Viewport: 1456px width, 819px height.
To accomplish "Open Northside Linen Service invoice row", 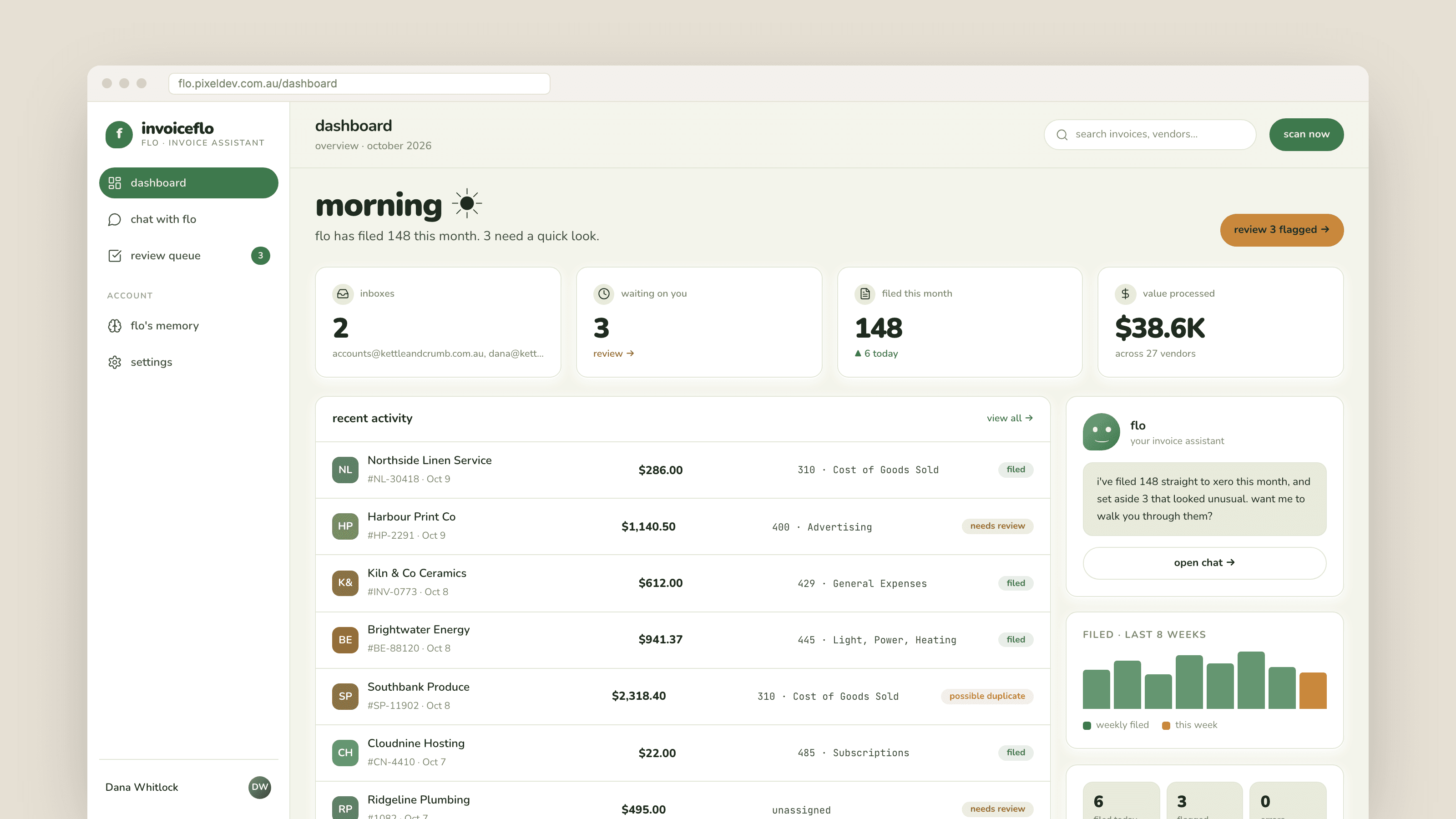I will coord(683,470).
